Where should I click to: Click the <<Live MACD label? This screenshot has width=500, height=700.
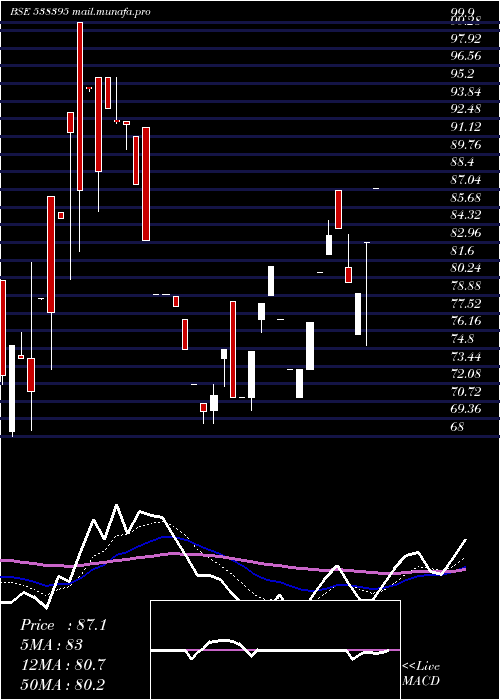coord(421,673)
